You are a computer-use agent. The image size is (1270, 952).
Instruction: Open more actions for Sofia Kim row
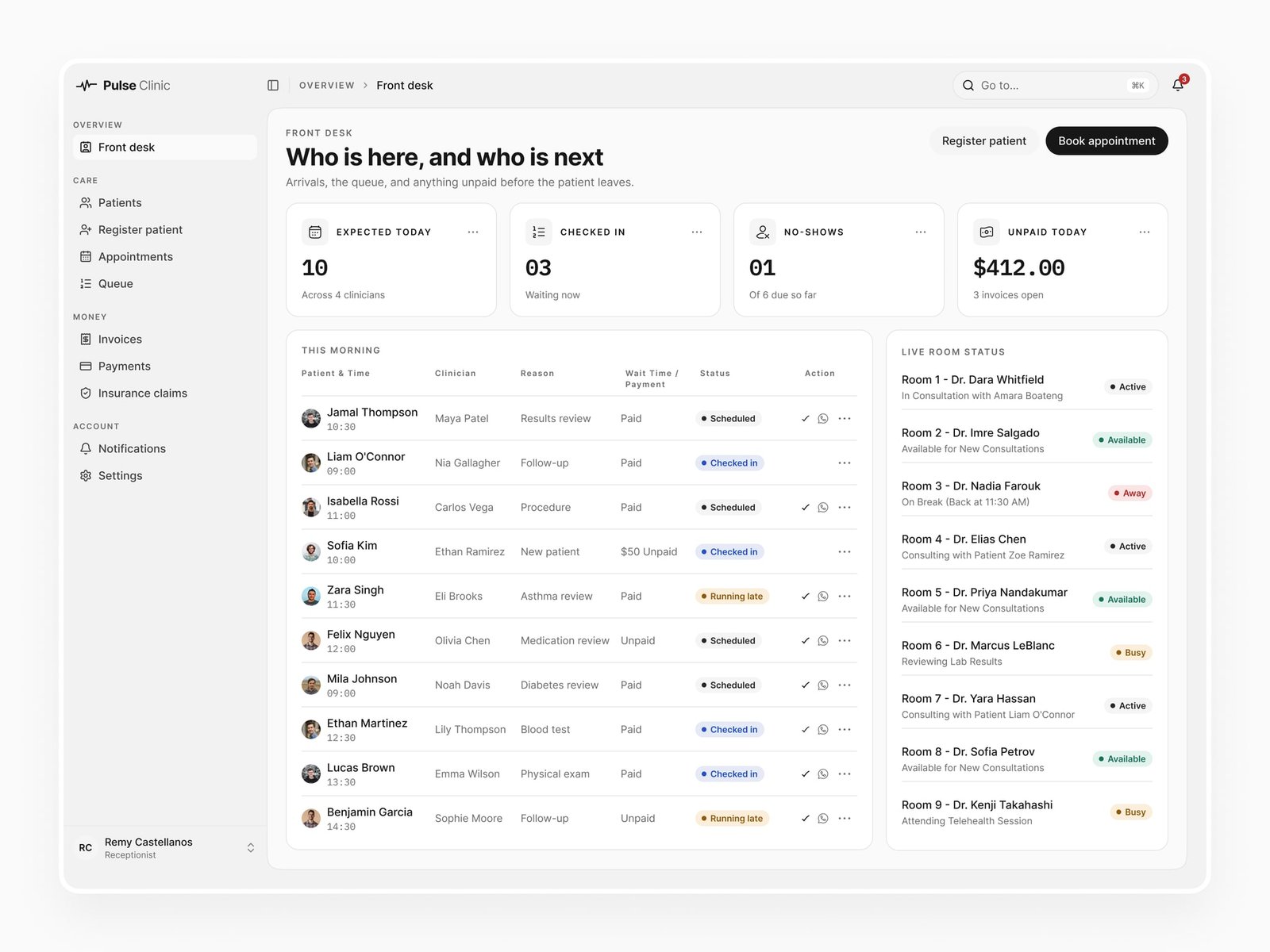click(845, 551)
